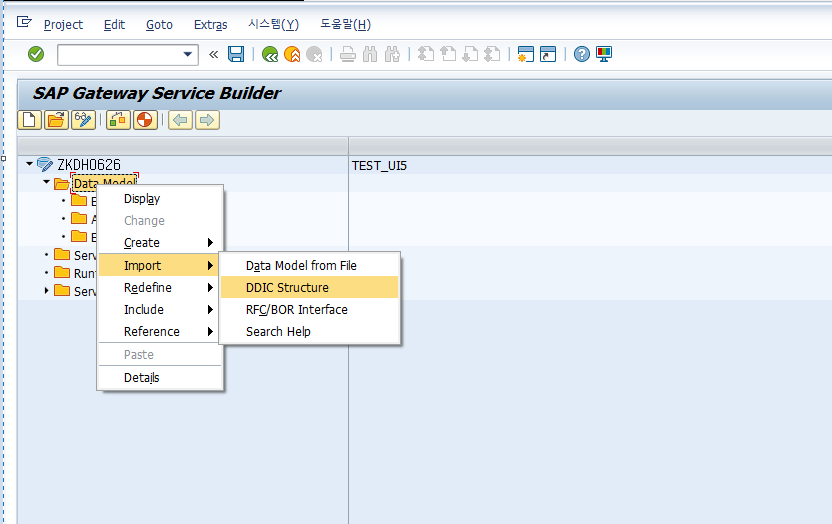Collapse the ZKDH0626 project node
Image resolution: width=832 pixels, height=524 pixels.
29,164
